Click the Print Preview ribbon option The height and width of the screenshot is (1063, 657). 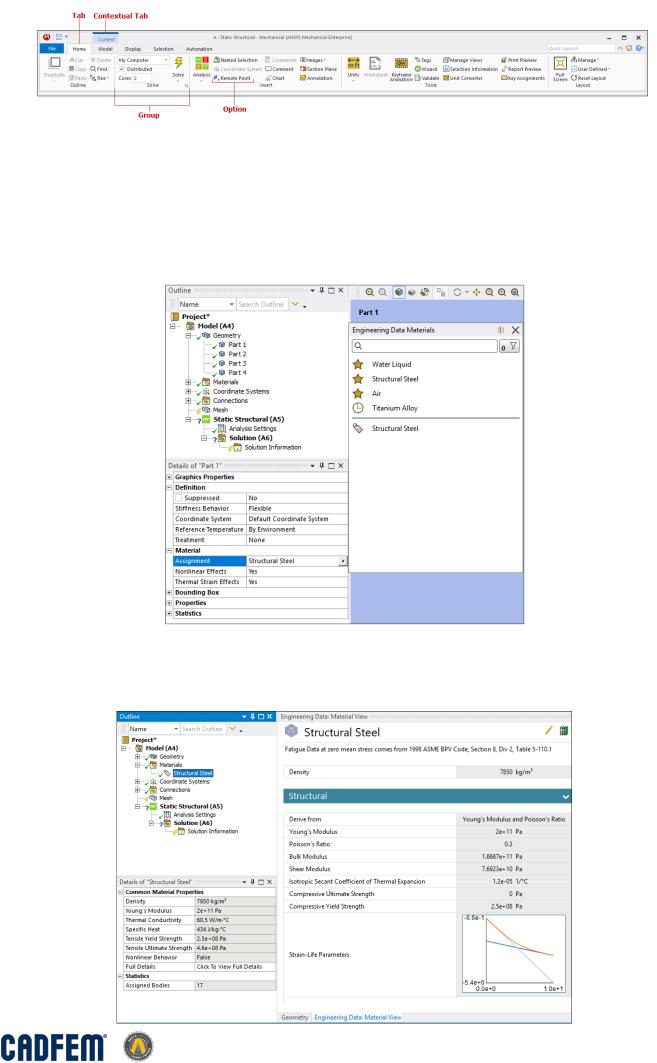tap(519, 60)
